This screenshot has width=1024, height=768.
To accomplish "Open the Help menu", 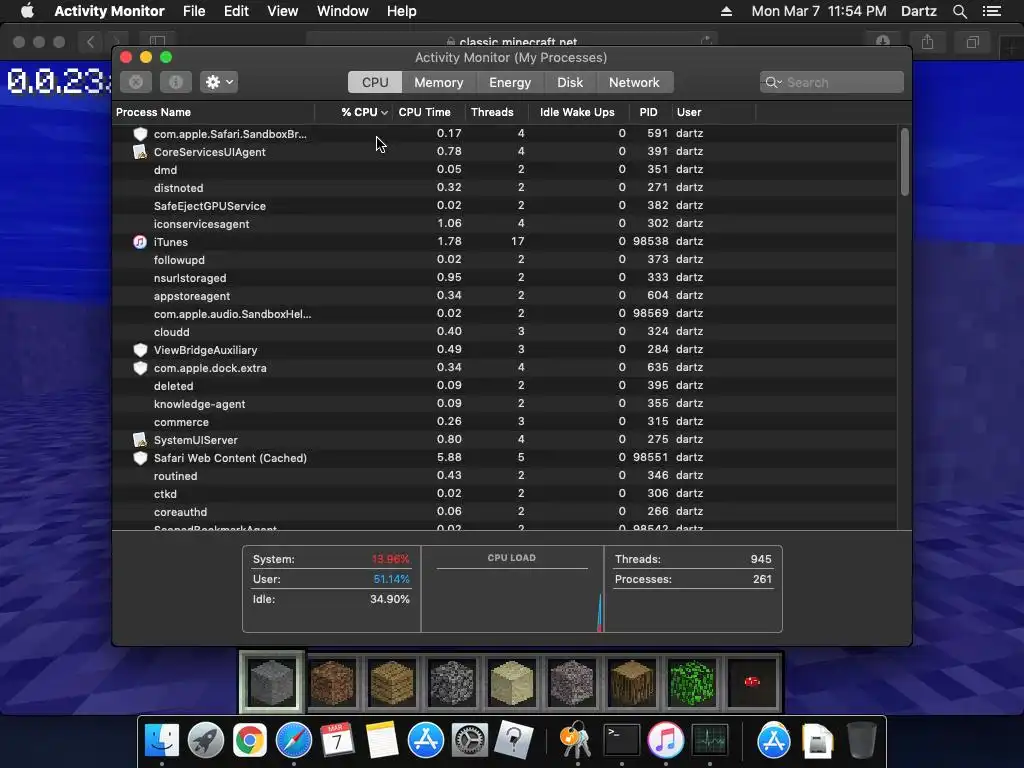I will point(402,11).
